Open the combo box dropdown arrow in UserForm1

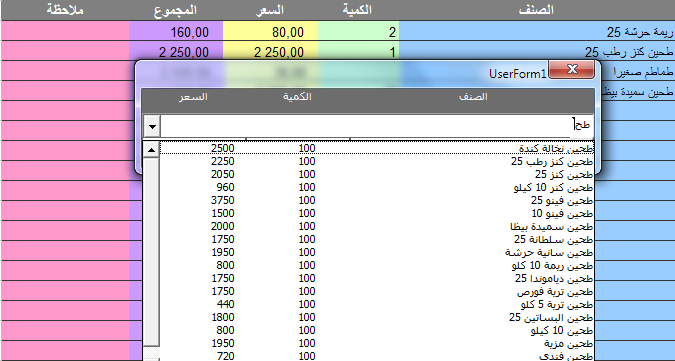[152, 127]
